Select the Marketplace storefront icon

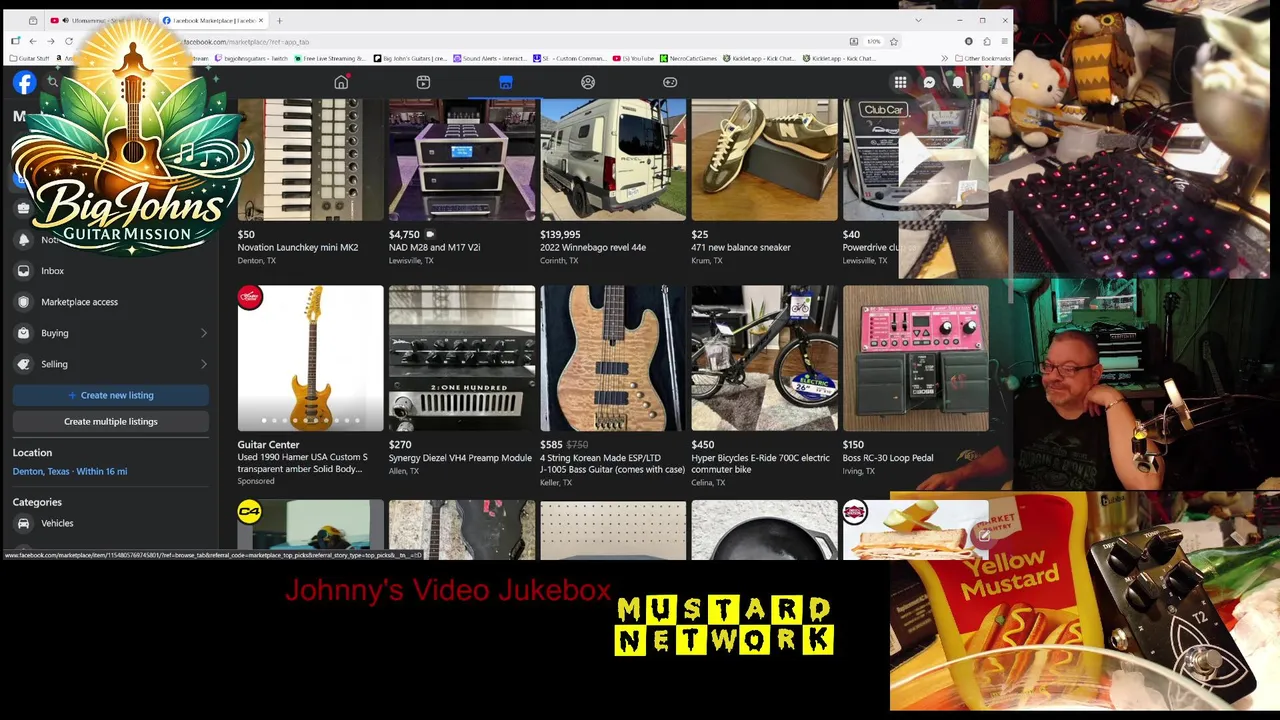pyautogui.click(x=505, y=82)
